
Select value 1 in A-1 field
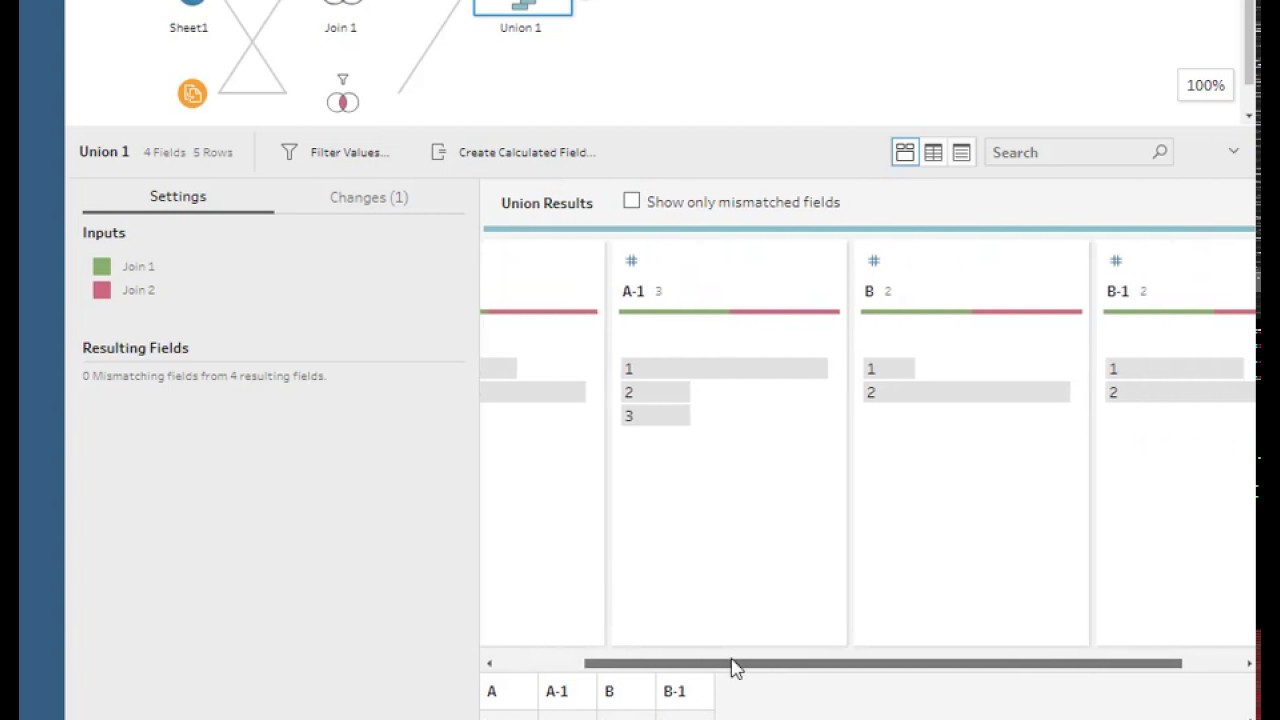pos(724,369)
